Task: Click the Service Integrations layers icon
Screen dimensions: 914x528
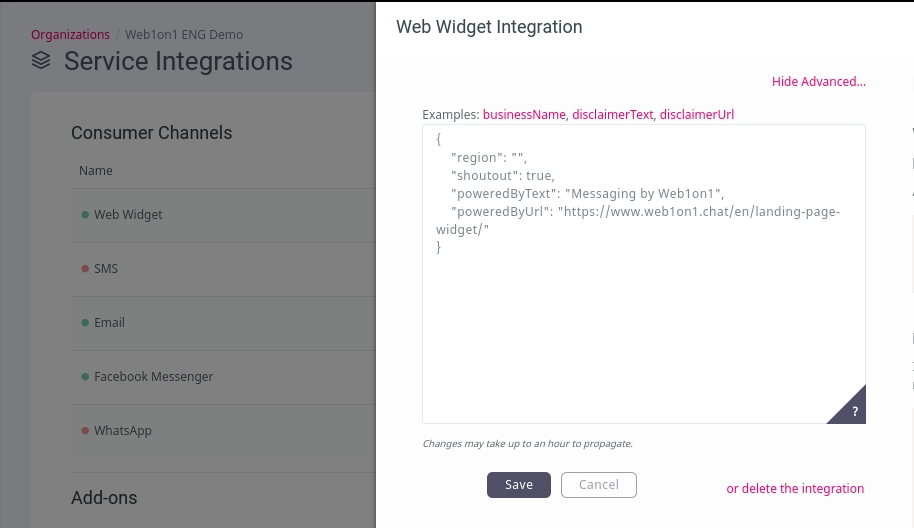Action: [41, 60]
